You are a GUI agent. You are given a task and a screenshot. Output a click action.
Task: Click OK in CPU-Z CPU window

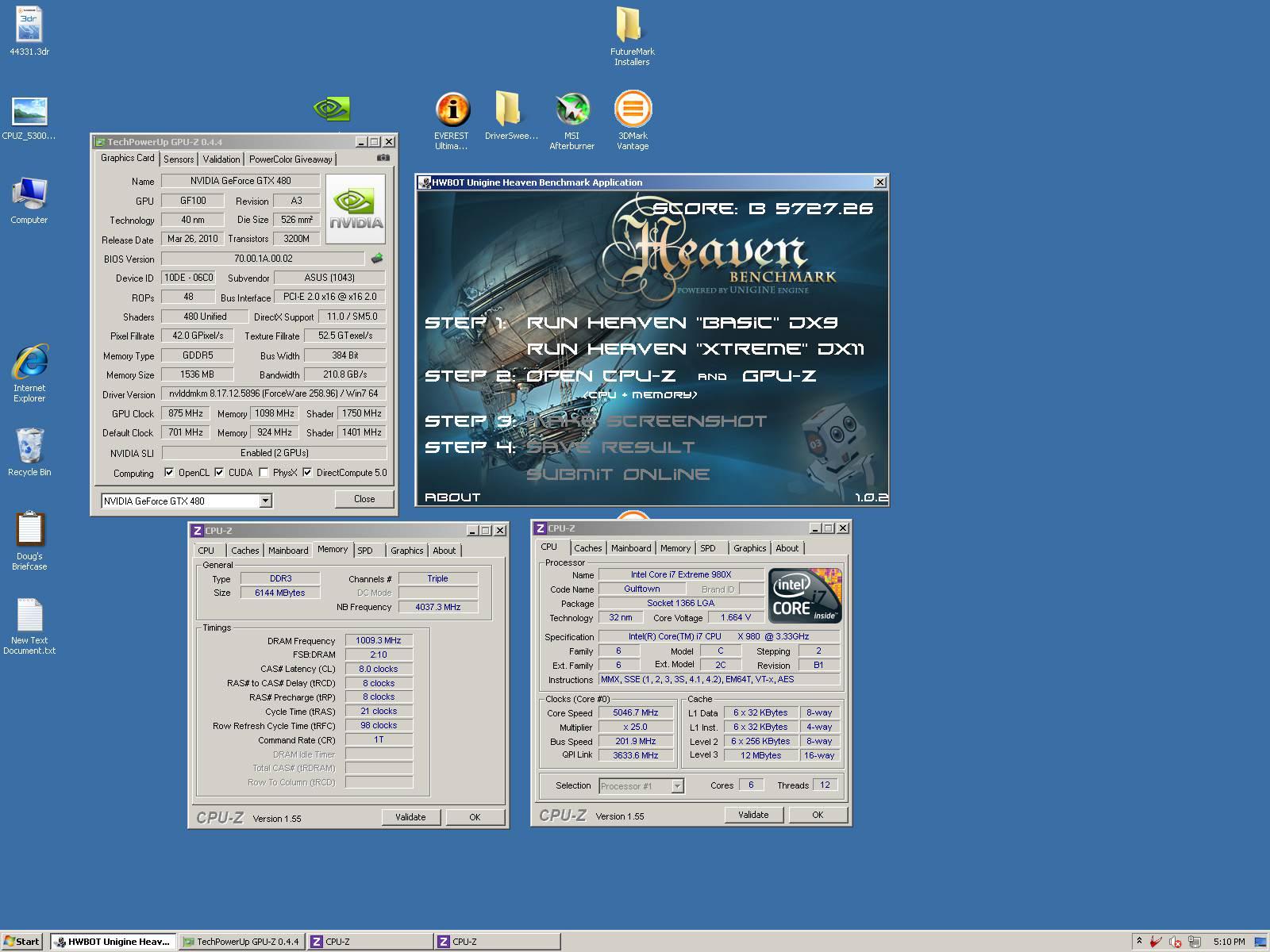coord(818,815)
